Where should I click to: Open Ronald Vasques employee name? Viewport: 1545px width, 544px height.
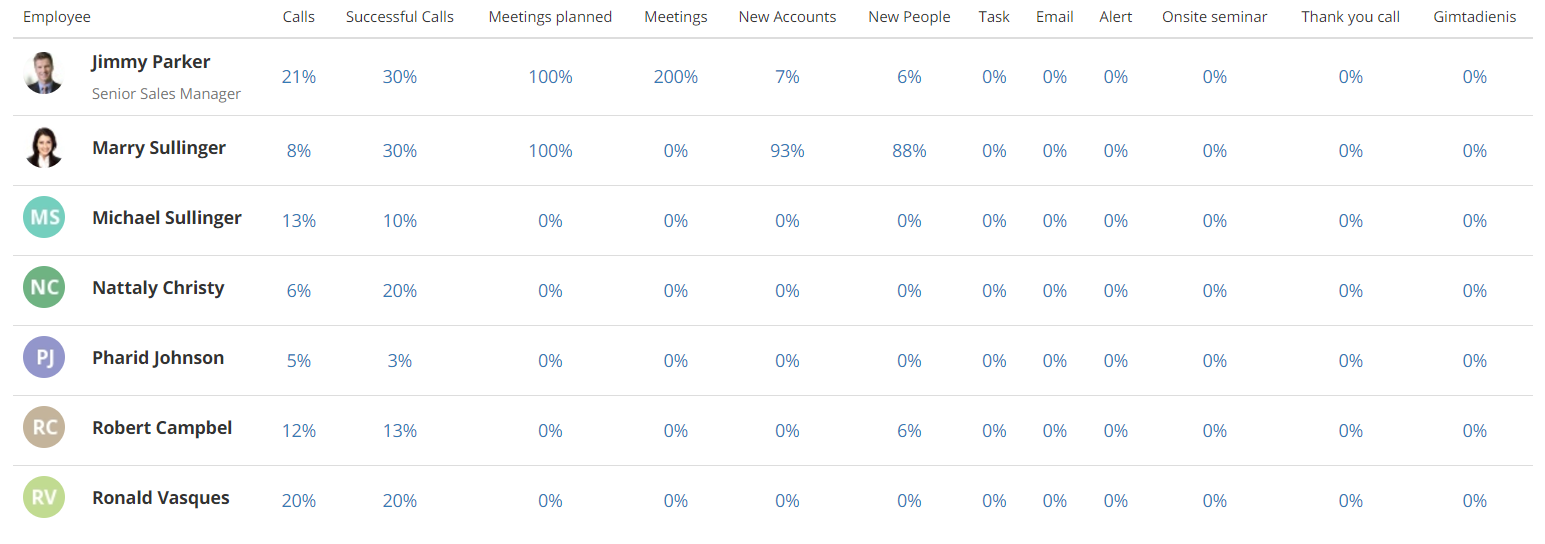[161, 498]
